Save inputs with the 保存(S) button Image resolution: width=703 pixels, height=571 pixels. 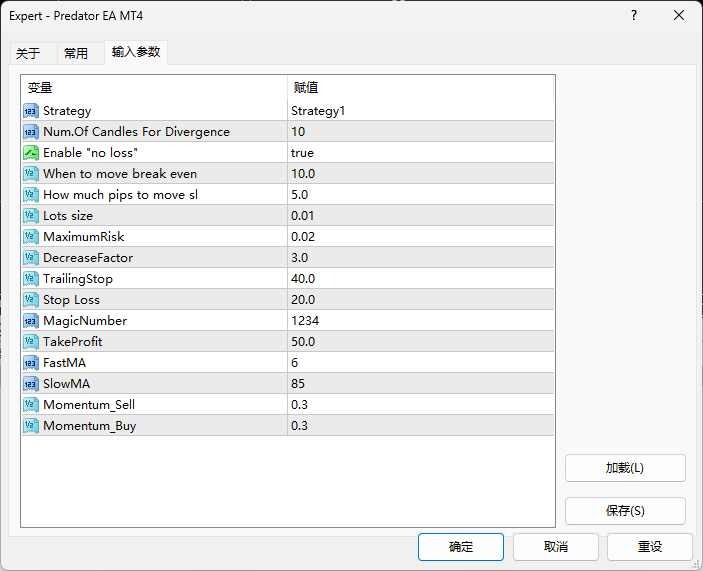pyautogui.click(x=625, y=511)
